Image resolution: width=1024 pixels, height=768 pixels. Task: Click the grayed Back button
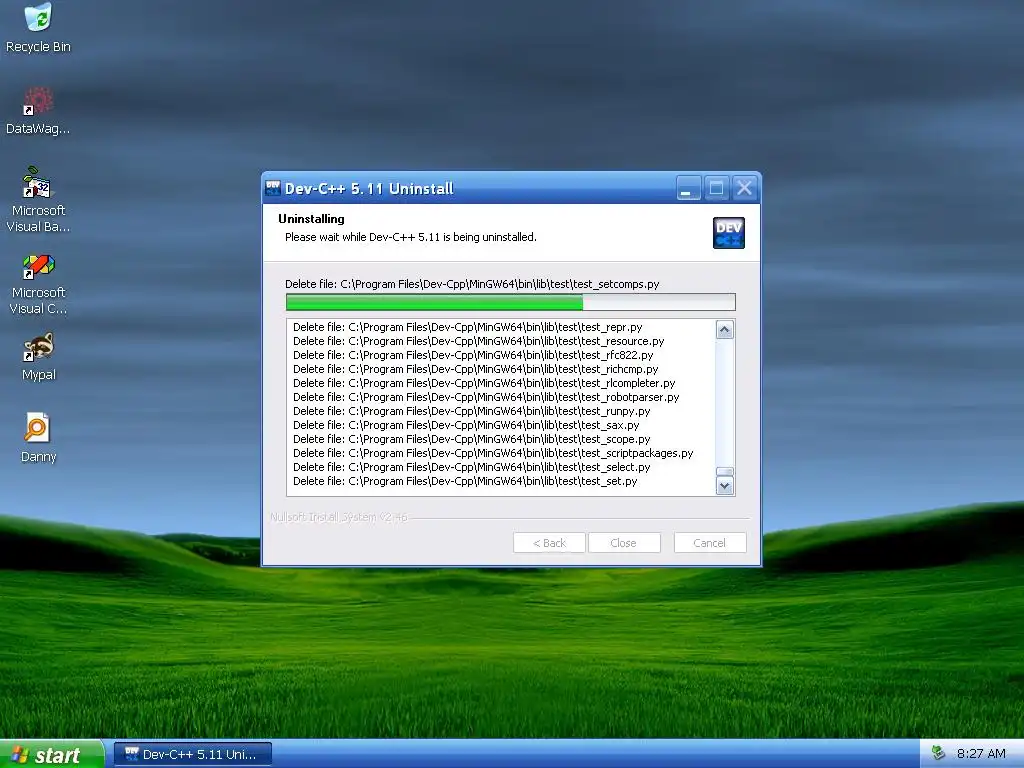[x=549, y=543]
